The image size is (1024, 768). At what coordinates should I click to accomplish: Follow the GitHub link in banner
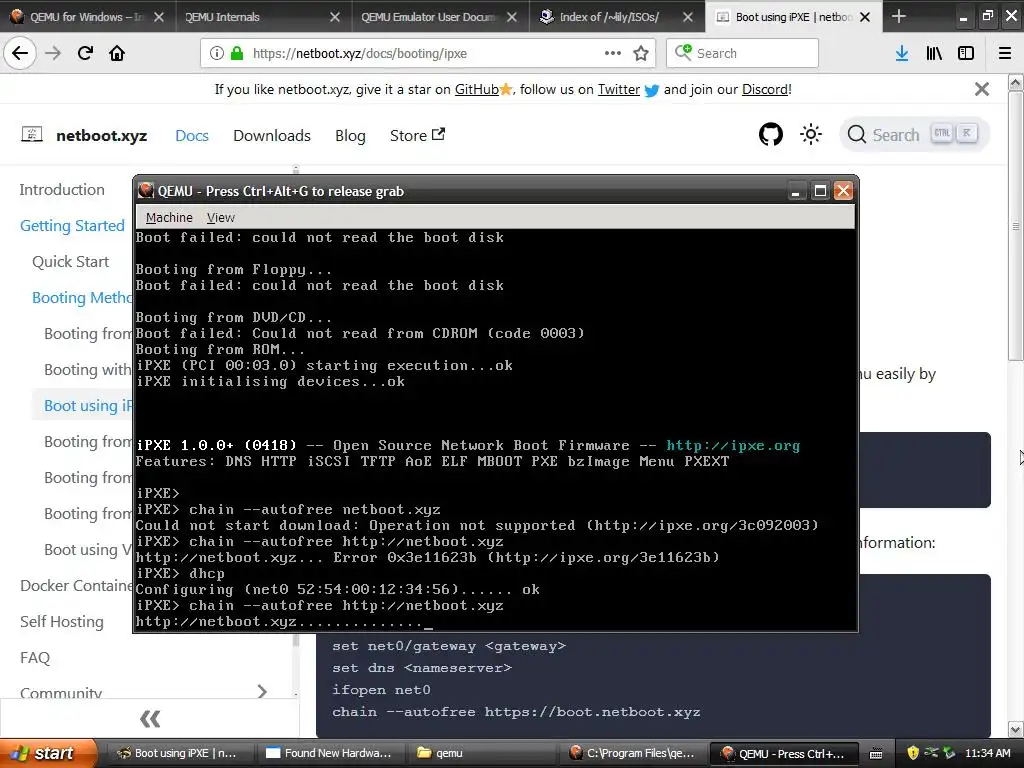[477, 89]
